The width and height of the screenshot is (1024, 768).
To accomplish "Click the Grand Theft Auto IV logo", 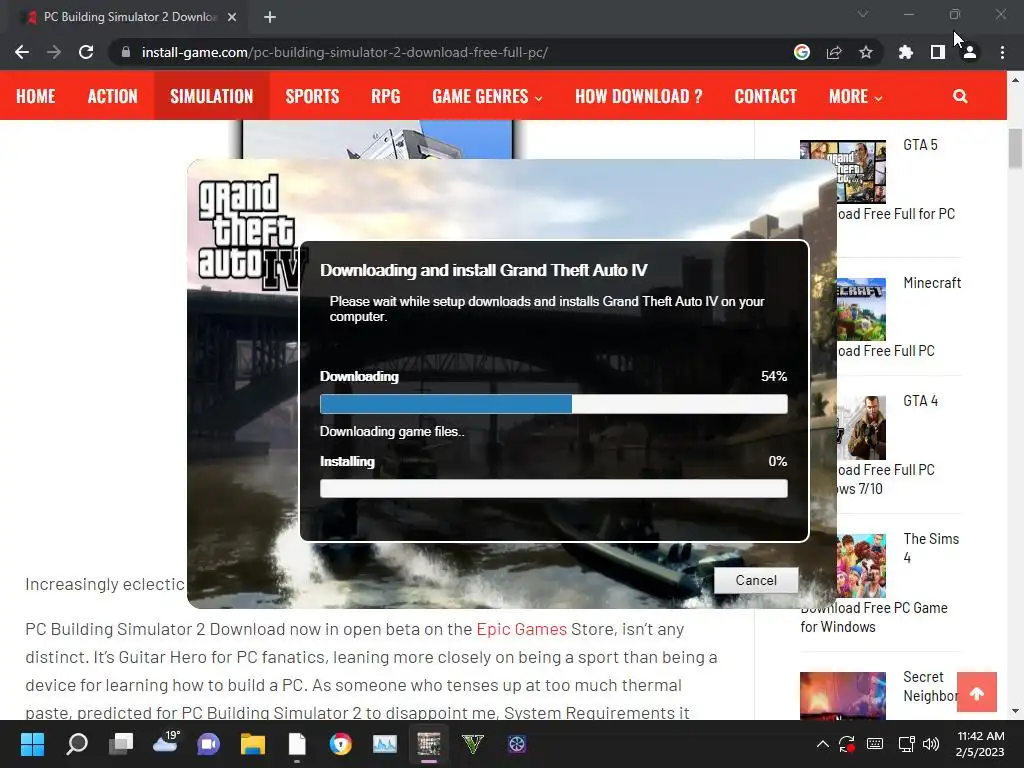I will click(252, 232).
